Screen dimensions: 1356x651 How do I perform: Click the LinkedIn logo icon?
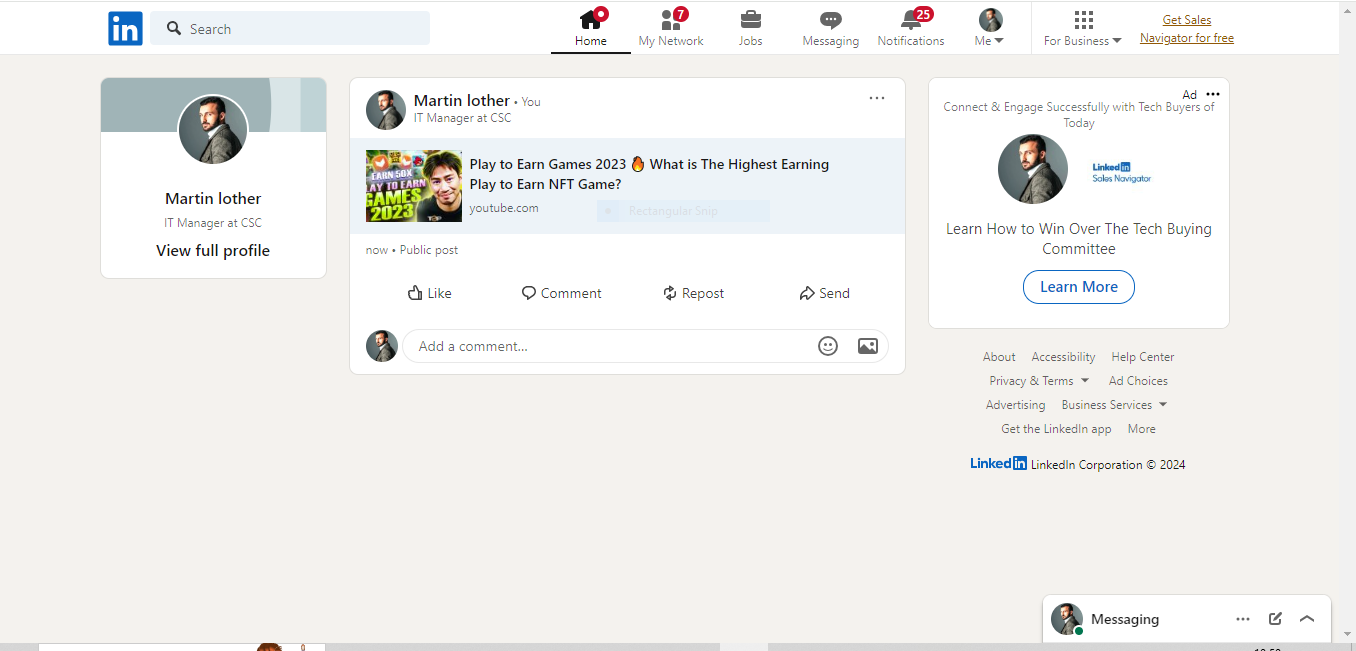click(x=125, y=28)
